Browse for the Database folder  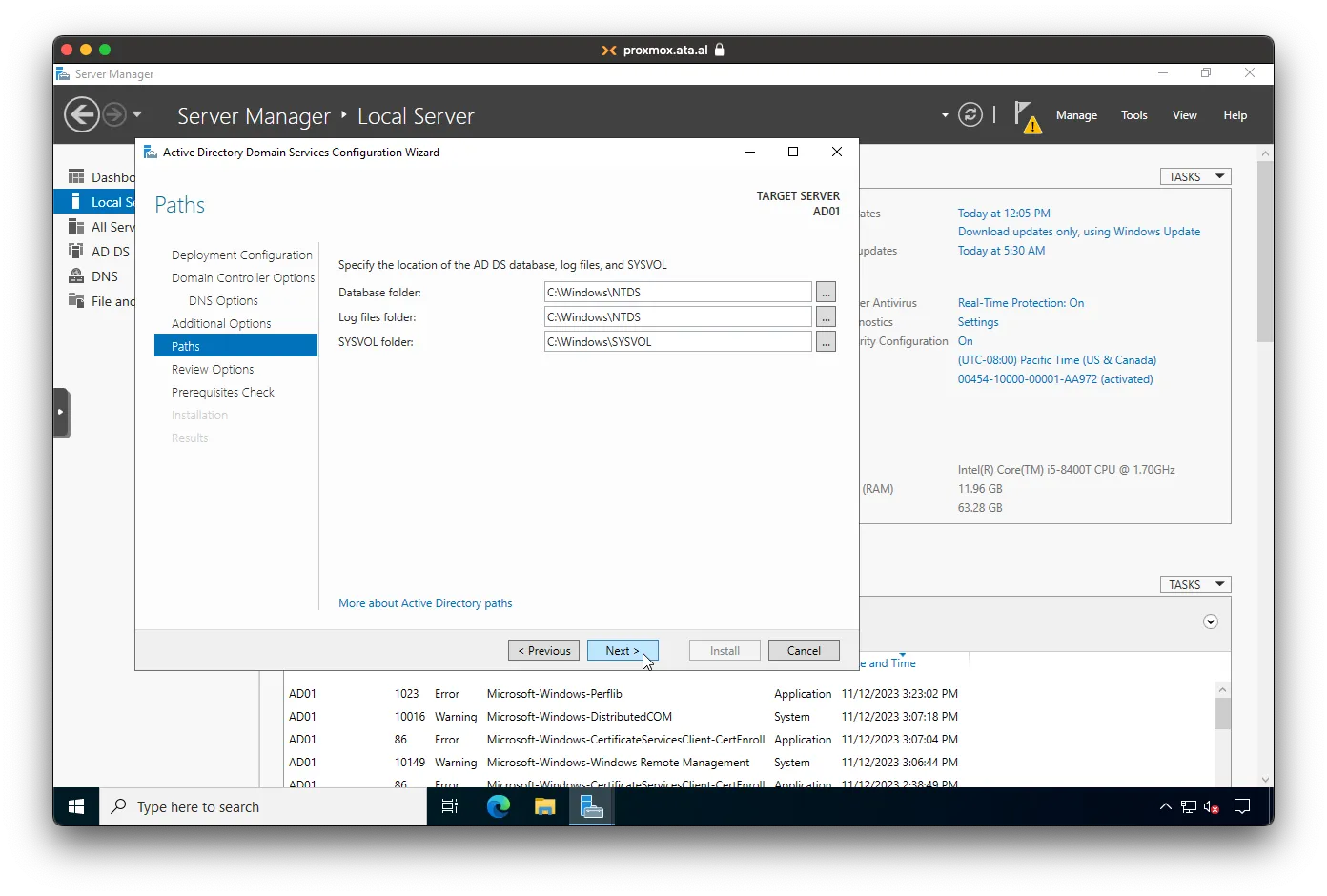[826, 293]
